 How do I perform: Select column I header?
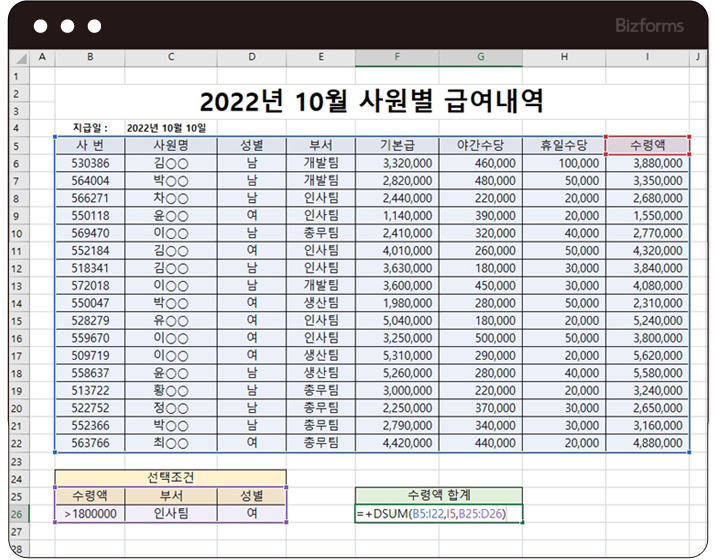tap(647, 59)
